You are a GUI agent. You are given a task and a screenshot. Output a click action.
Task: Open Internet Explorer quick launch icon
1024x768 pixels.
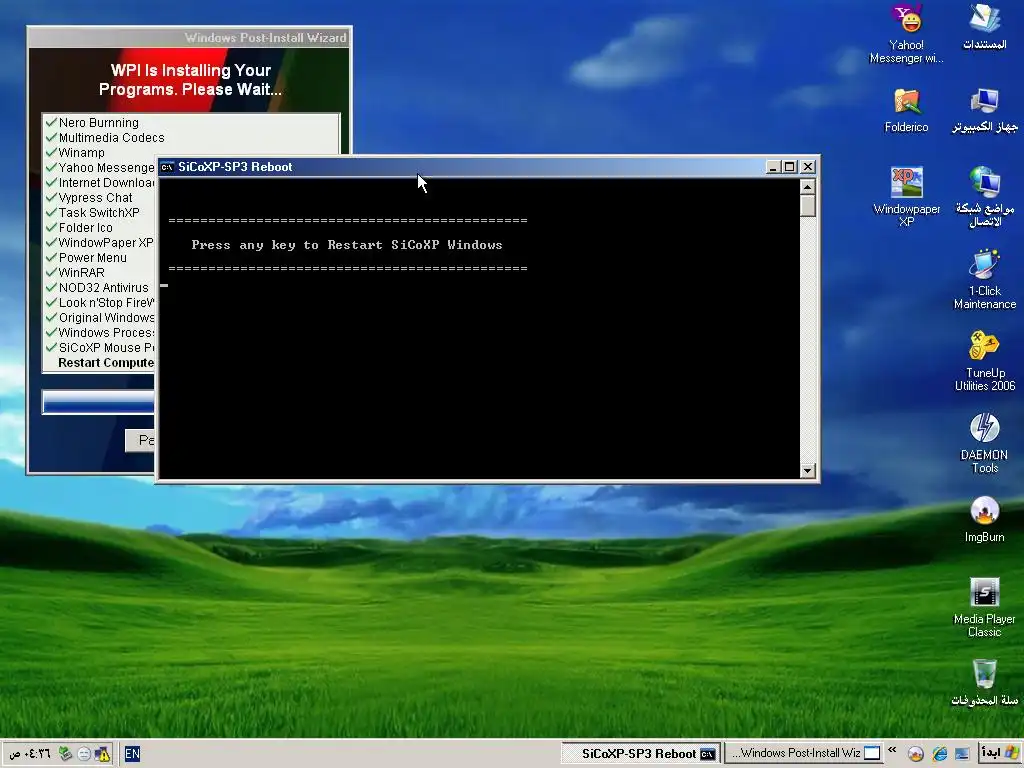point(939,754)
